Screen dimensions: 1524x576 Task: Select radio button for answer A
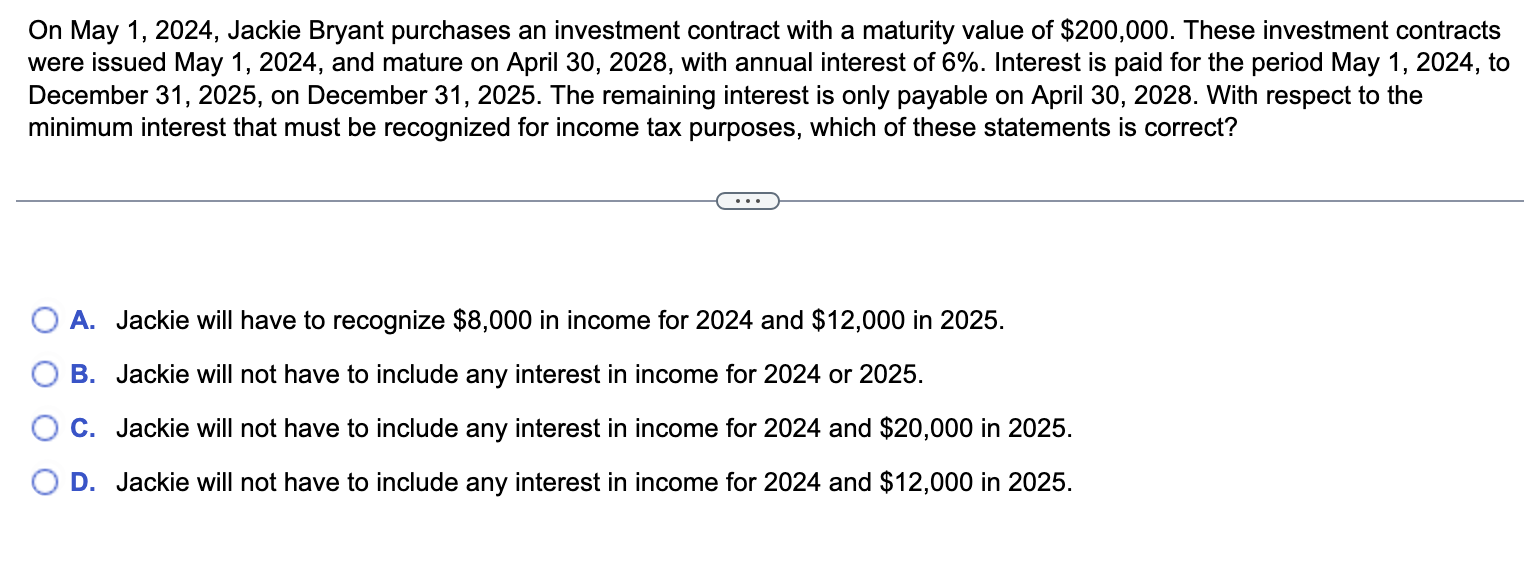(44, 320)
